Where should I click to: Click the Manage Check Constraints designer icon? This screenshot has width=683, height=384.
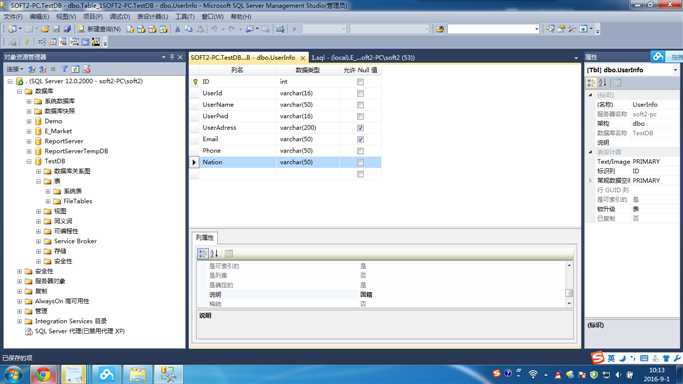coord(85,42)
